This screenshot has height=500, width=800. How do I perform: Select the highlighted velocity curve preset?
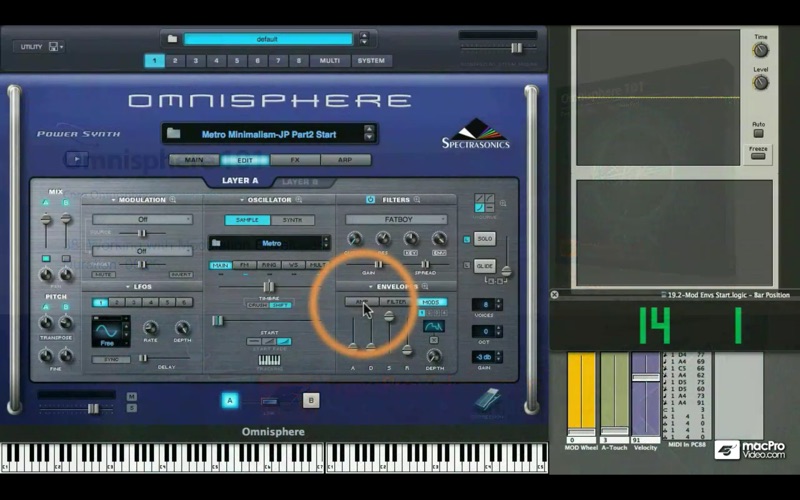[x=479, y=208]
